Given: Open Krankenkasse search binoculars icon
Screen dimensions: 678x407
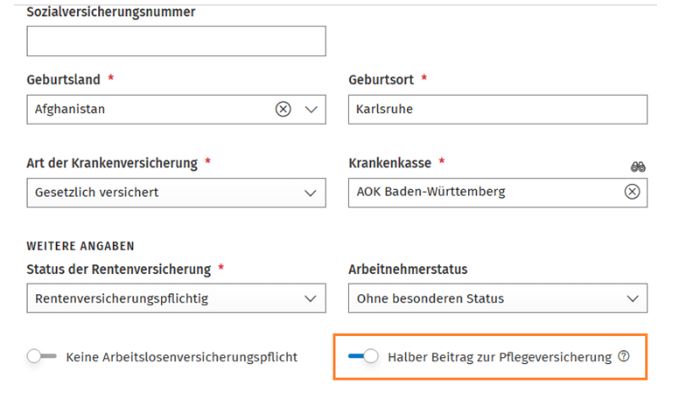Looking at the screenshot, I should [638, 167].
